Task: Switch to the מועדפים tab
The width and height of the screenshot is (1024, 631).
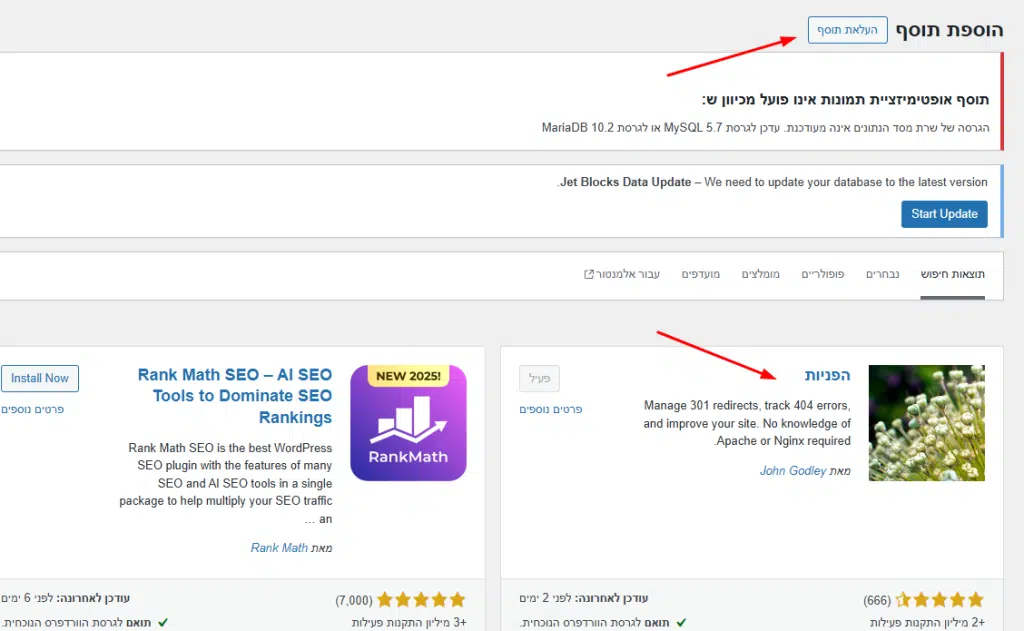Action: [x=701, y=274]
